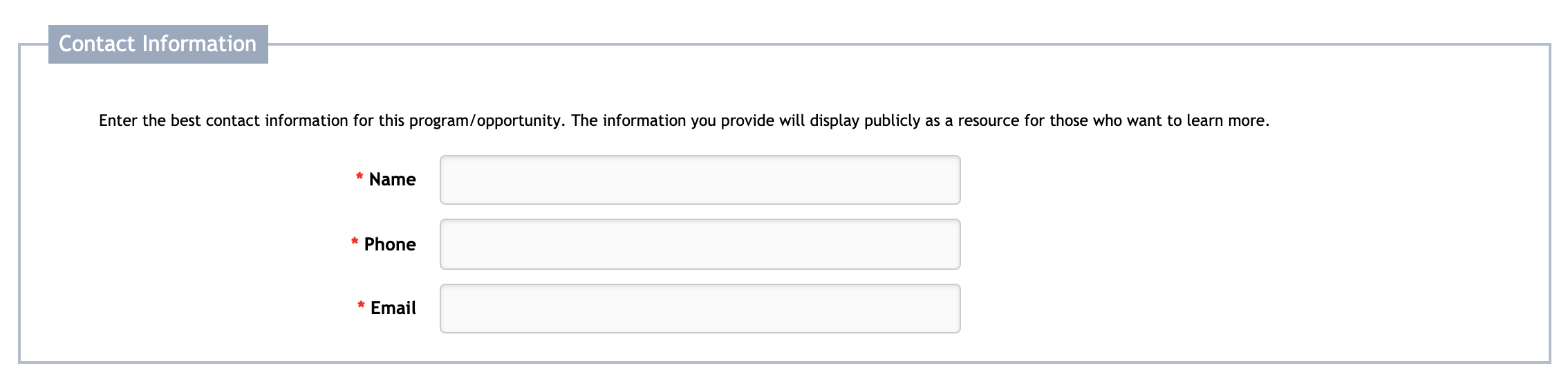Screen dimensions: 1568x375
Task: Click the sentence starting with Enter the best
Action: point(332,121)
